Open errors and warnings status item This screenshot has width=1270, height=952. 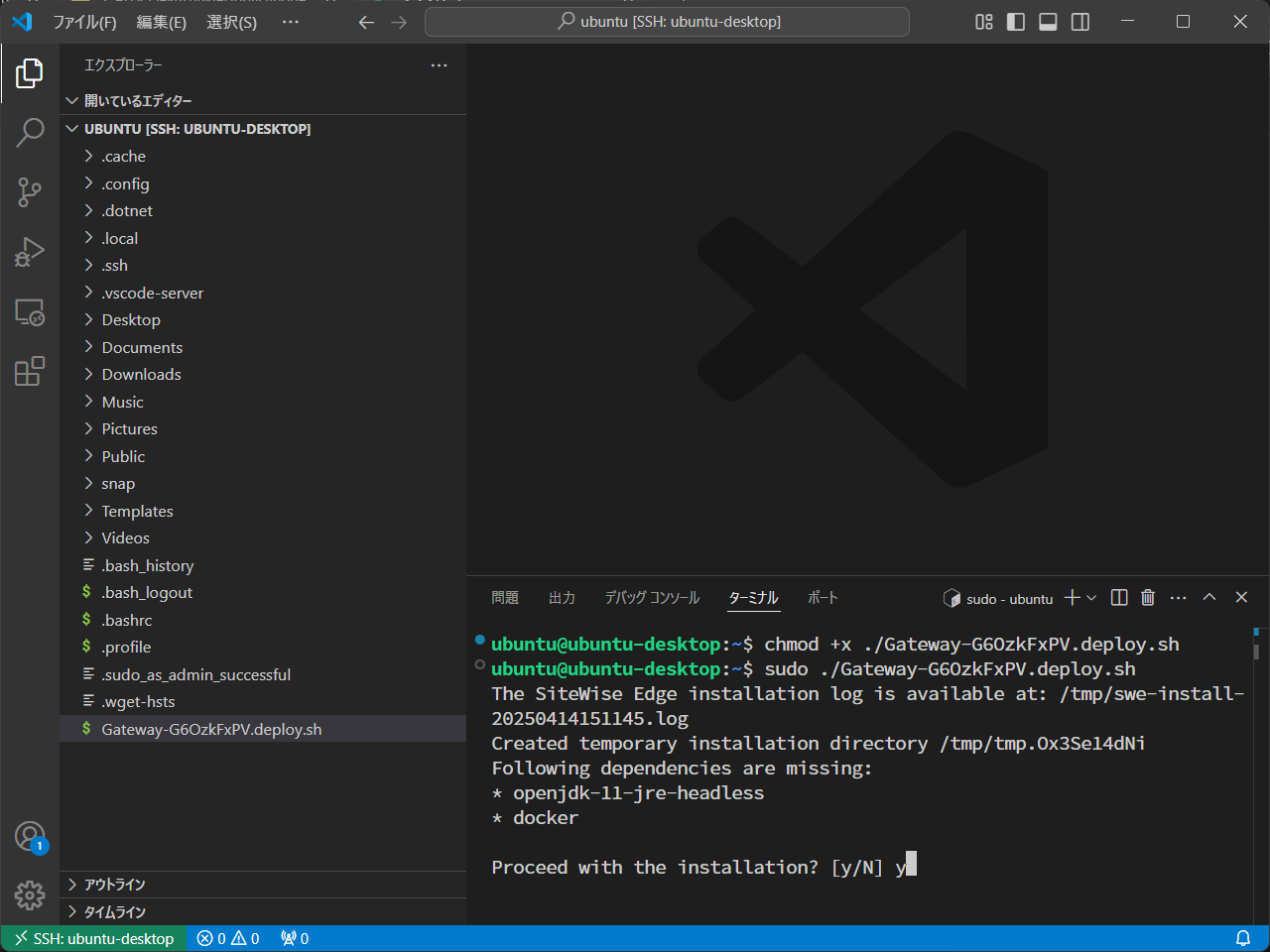coord(228,939)
